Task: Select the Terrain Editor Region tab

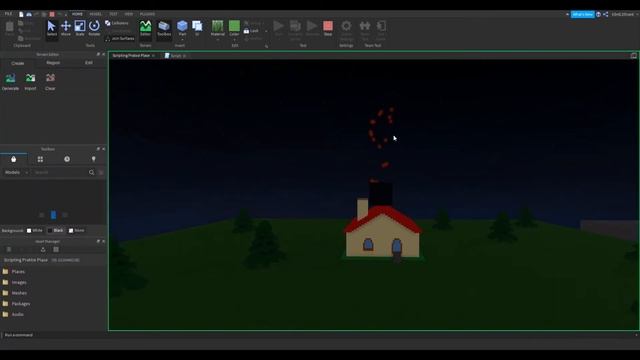Action: 53,63
